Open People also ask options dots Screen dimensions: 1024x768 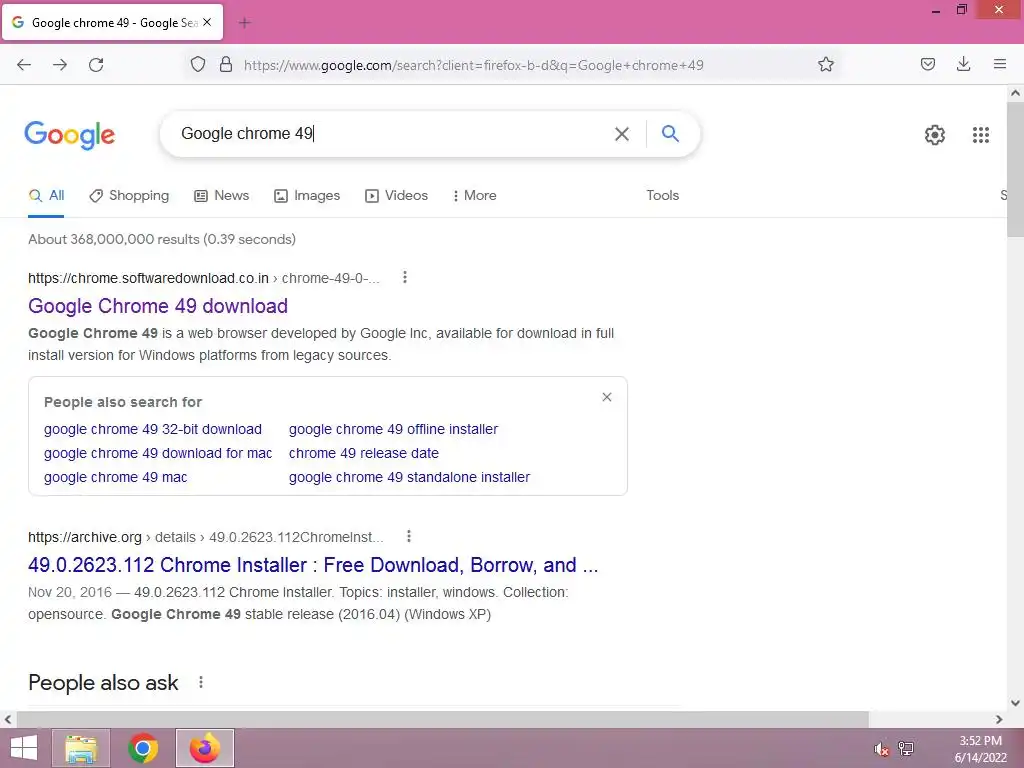[x=201, y=682]
